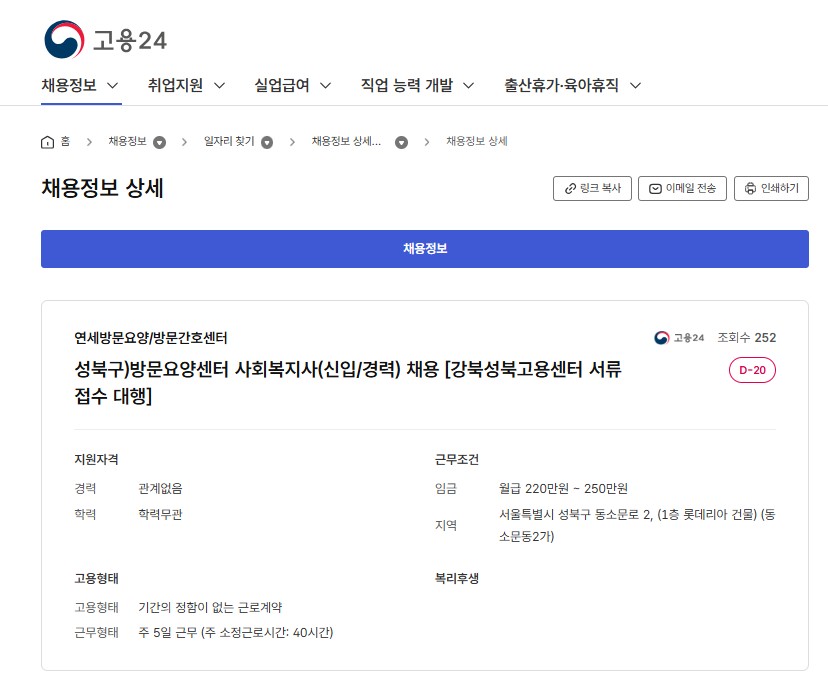Expand chevron next to 취업지원
The width and height of the screenshot is (828, 685).
click(x=219, y=86)
